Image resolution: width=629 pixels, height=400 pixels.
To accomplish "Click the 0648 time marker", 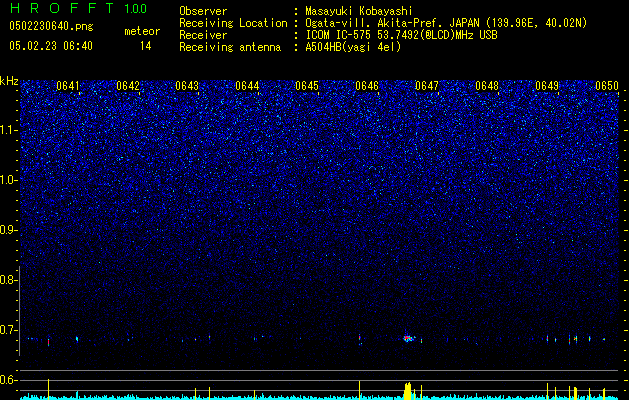I will [487, 86].
